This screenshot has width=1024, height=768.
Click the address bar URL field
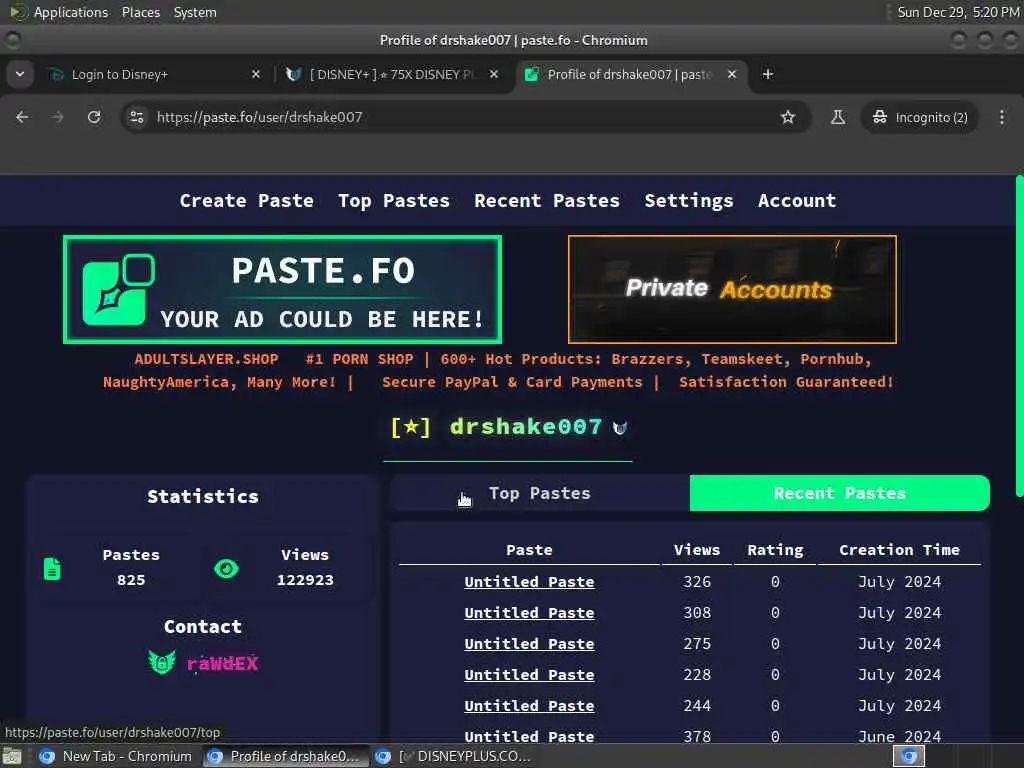tap(457, 117)
